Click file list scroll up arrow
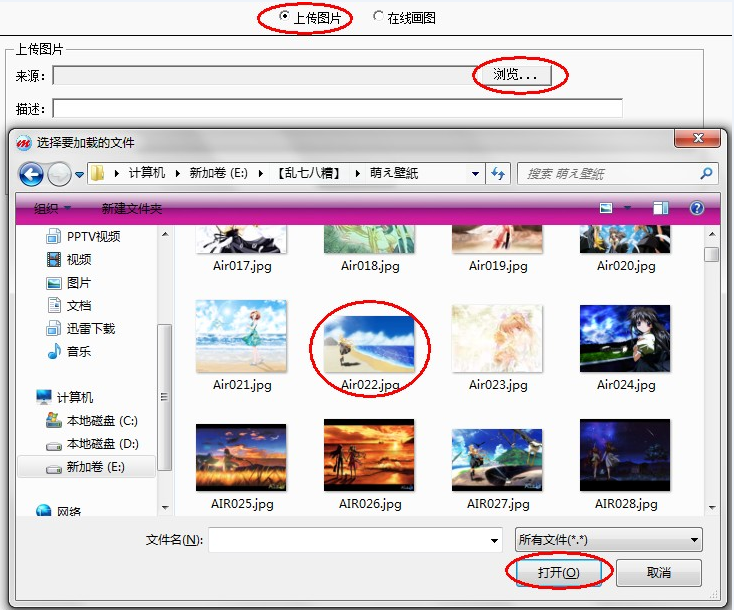734x610 pixels. [712, 234]
